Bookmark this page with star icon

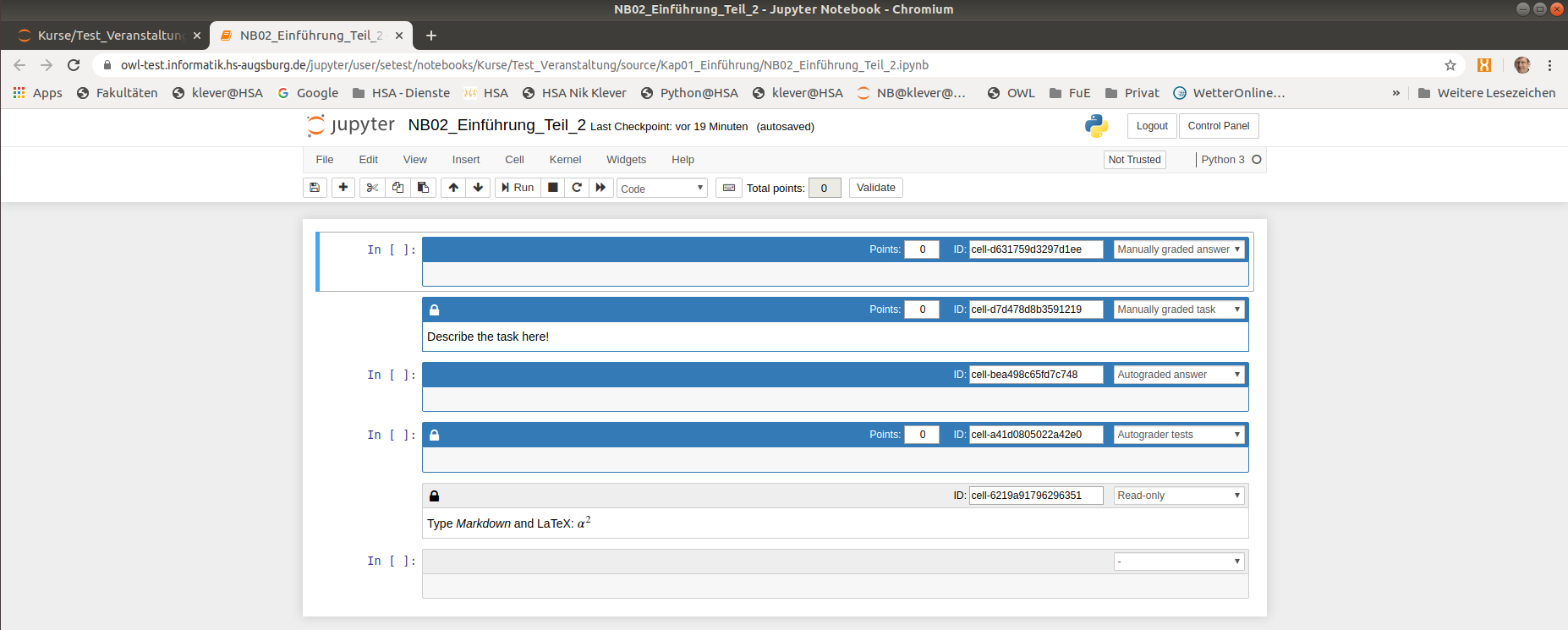coord(1450,65)
